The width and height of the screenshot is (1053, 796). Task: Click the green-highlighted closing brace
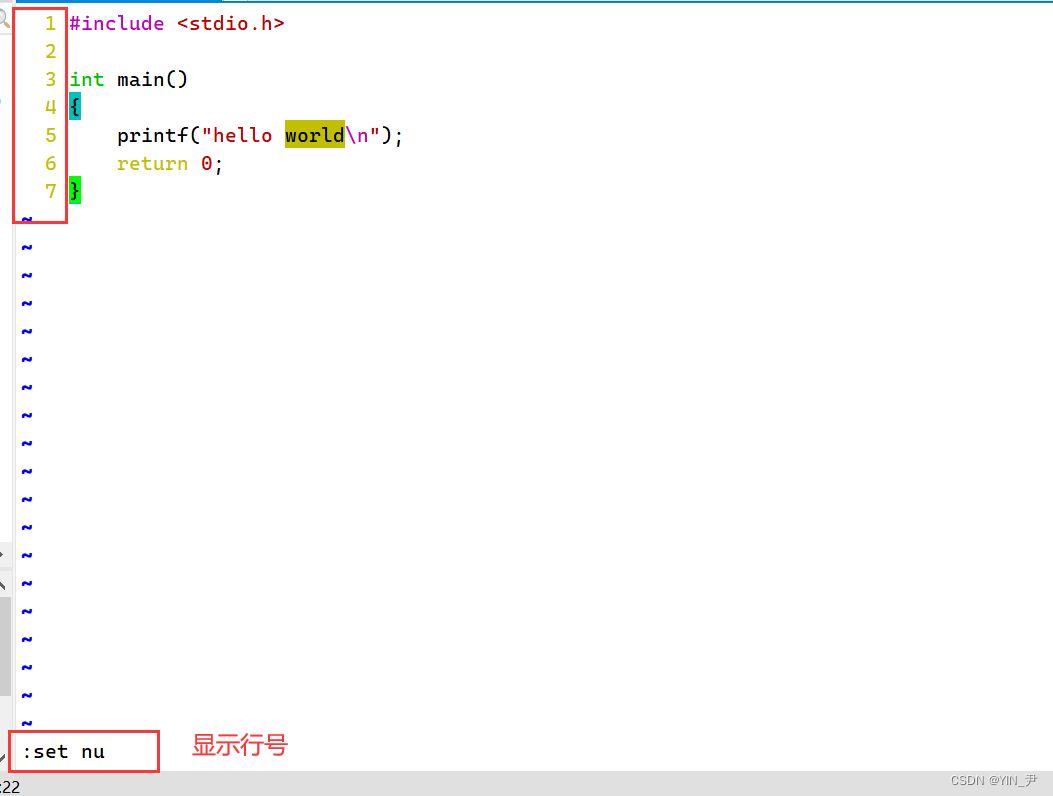(x=75, y=191)
